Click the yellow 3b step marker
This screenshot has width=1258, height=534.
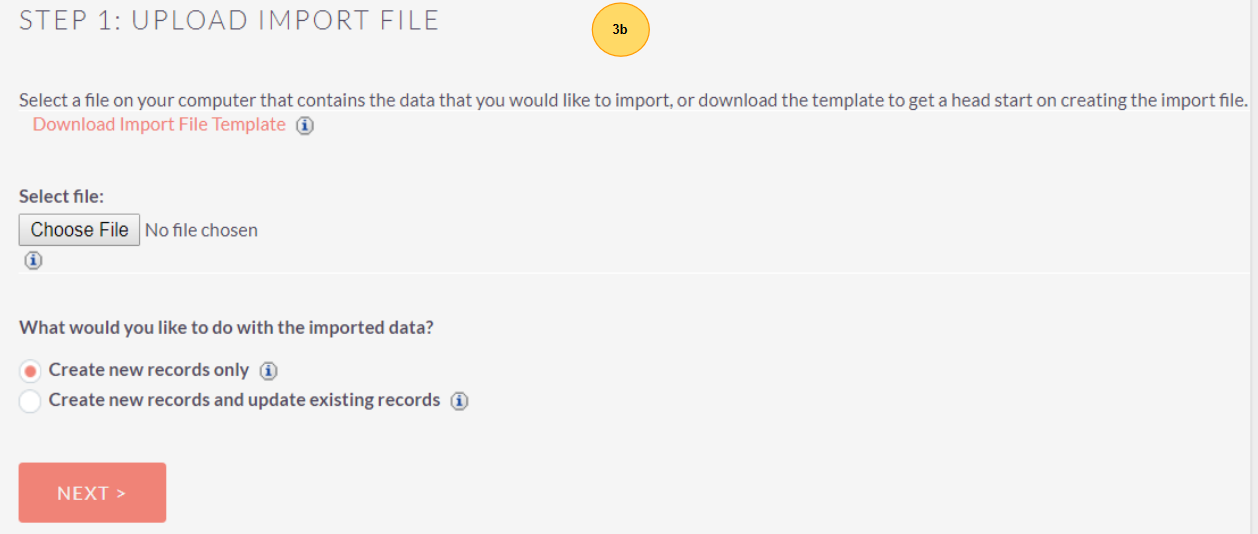tap(620, 30)
